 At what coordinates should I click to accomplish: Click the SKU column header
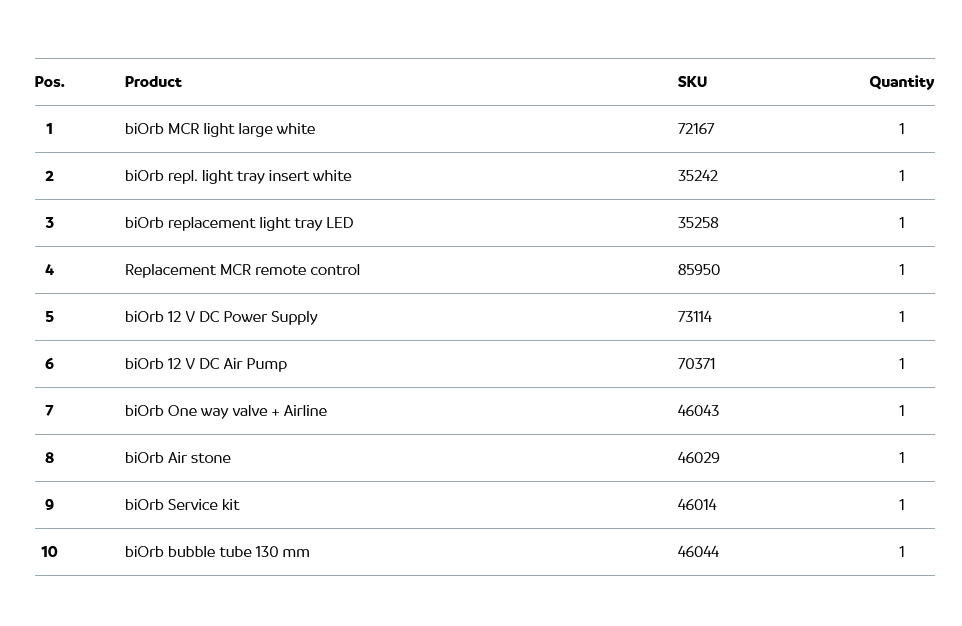692,82
